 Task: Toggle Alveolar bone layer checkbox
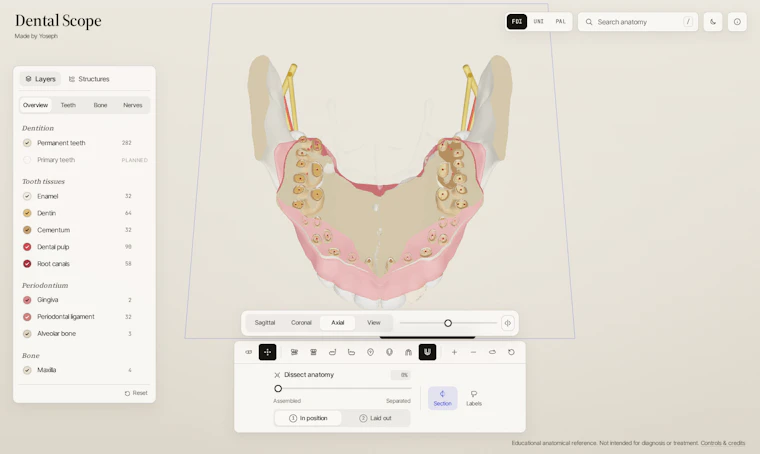27,334
